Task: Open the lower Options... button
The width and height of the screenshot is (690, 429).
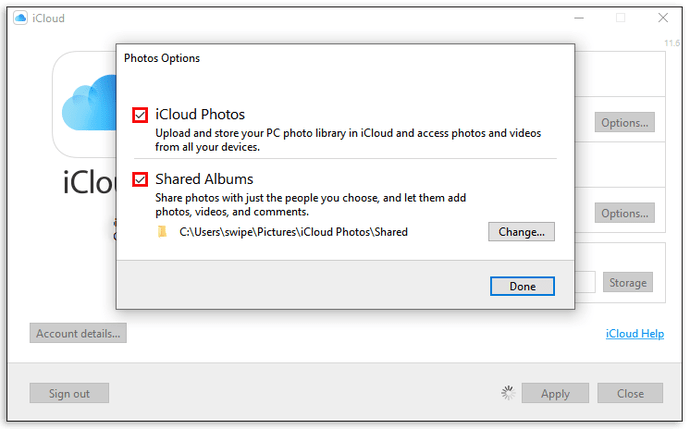Action: (x=624, y=213)
